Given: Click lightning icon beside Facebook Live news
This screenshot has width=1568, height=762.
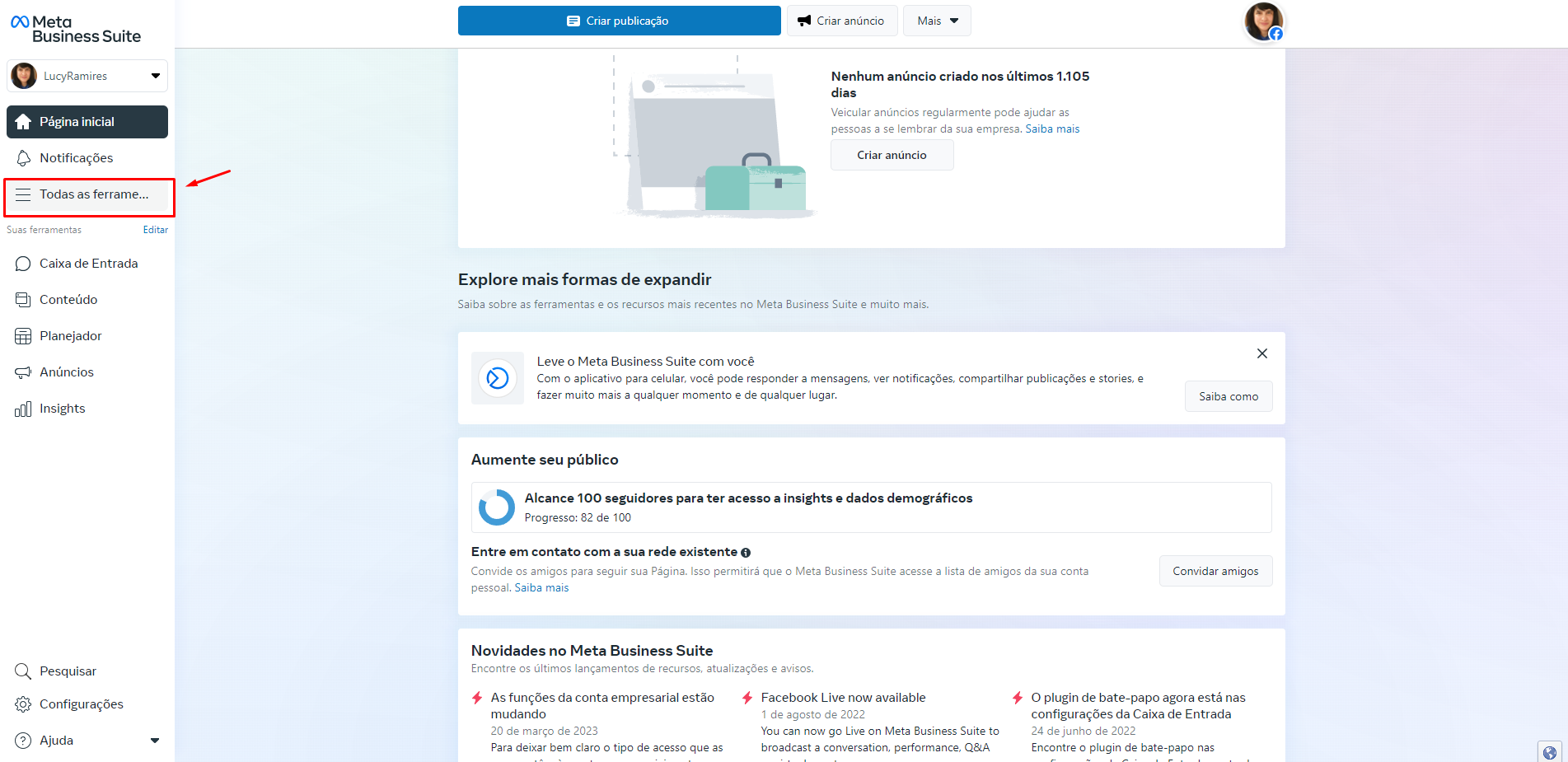Looking at the screenshot, I should click(x=747, y=698).
